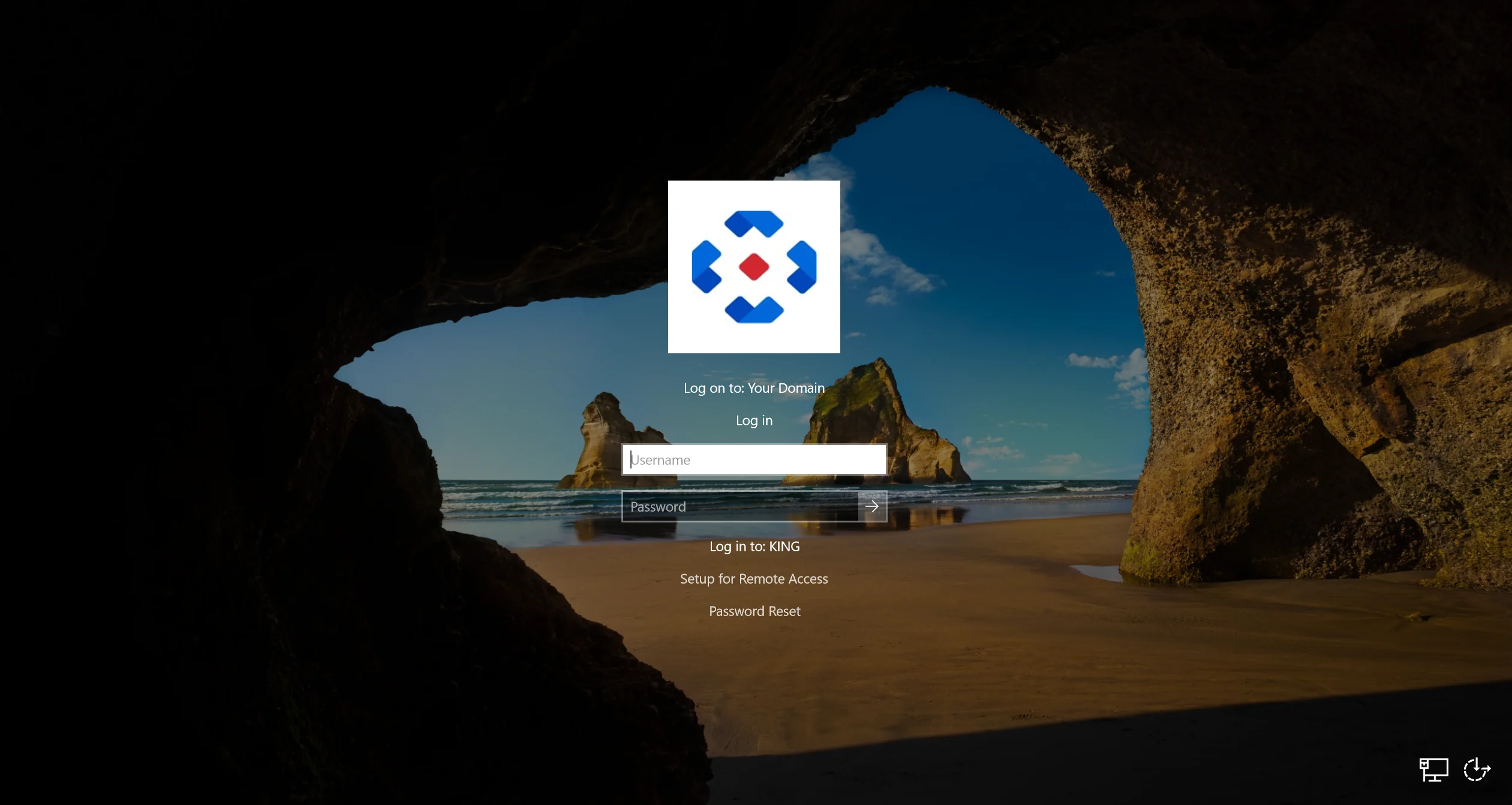Viewport: 1512px width, 805px height.
Task: Click 'Log on to: Your Domain' link
Action: point(754,388)
